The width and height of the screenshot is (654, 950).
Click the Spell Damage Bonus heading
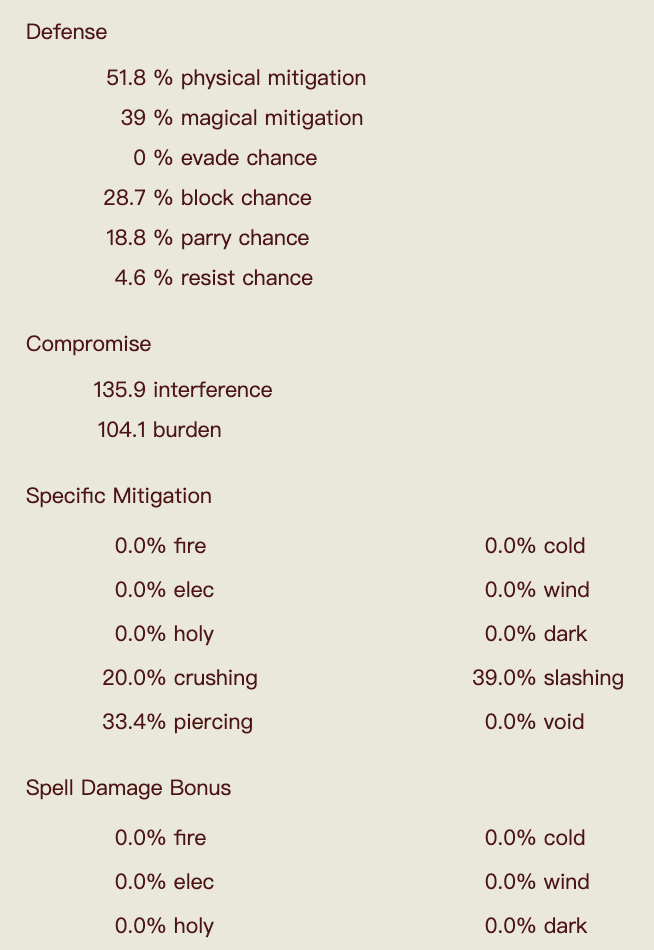coord(128,788)
